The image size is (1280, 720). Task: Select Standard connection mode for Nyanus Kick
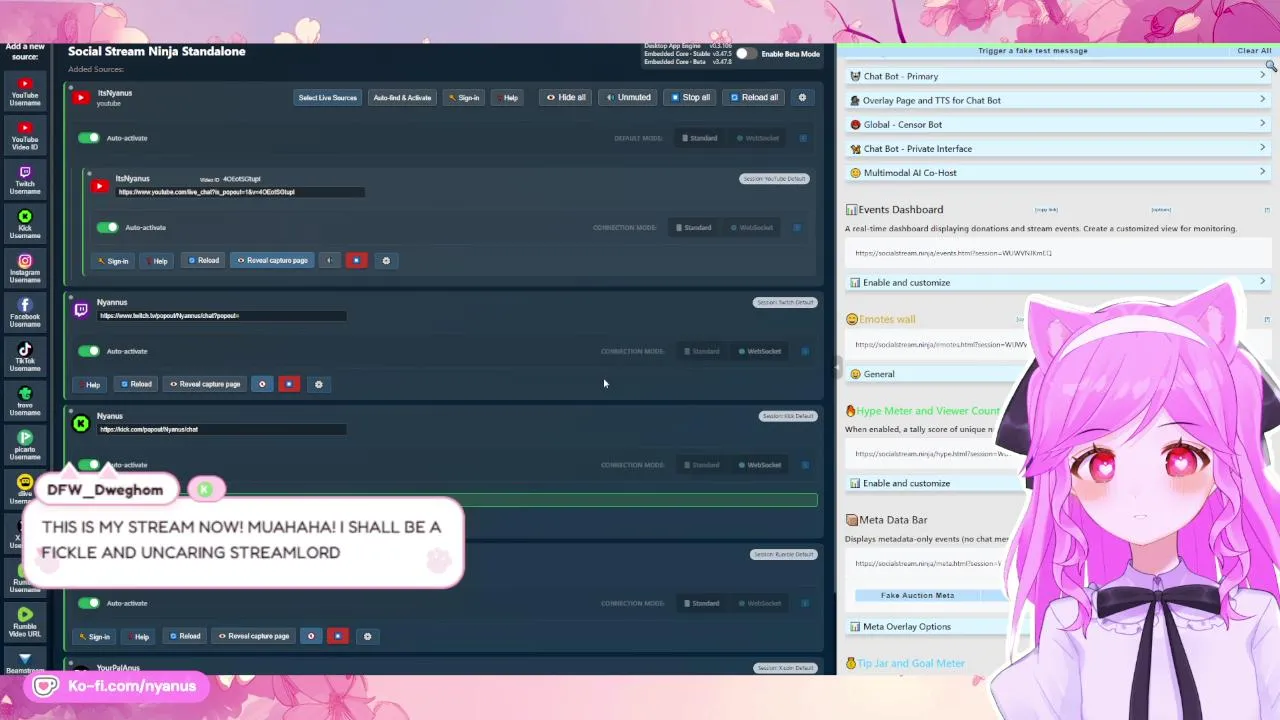pos(701,465)
